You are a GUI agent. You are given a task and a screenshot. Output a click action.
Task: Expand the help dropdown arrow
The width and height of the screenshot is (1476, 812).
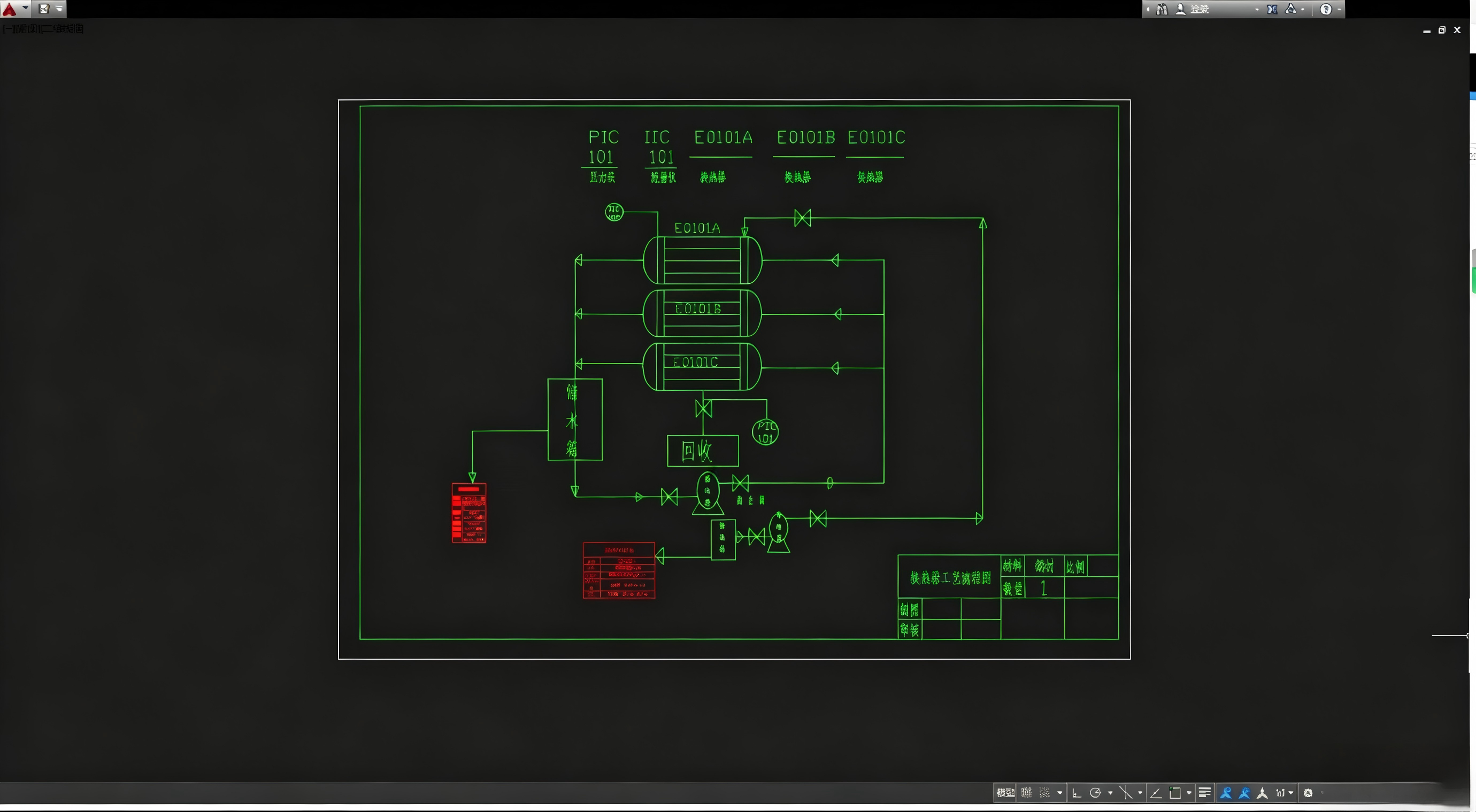(x=1339, y=10)
